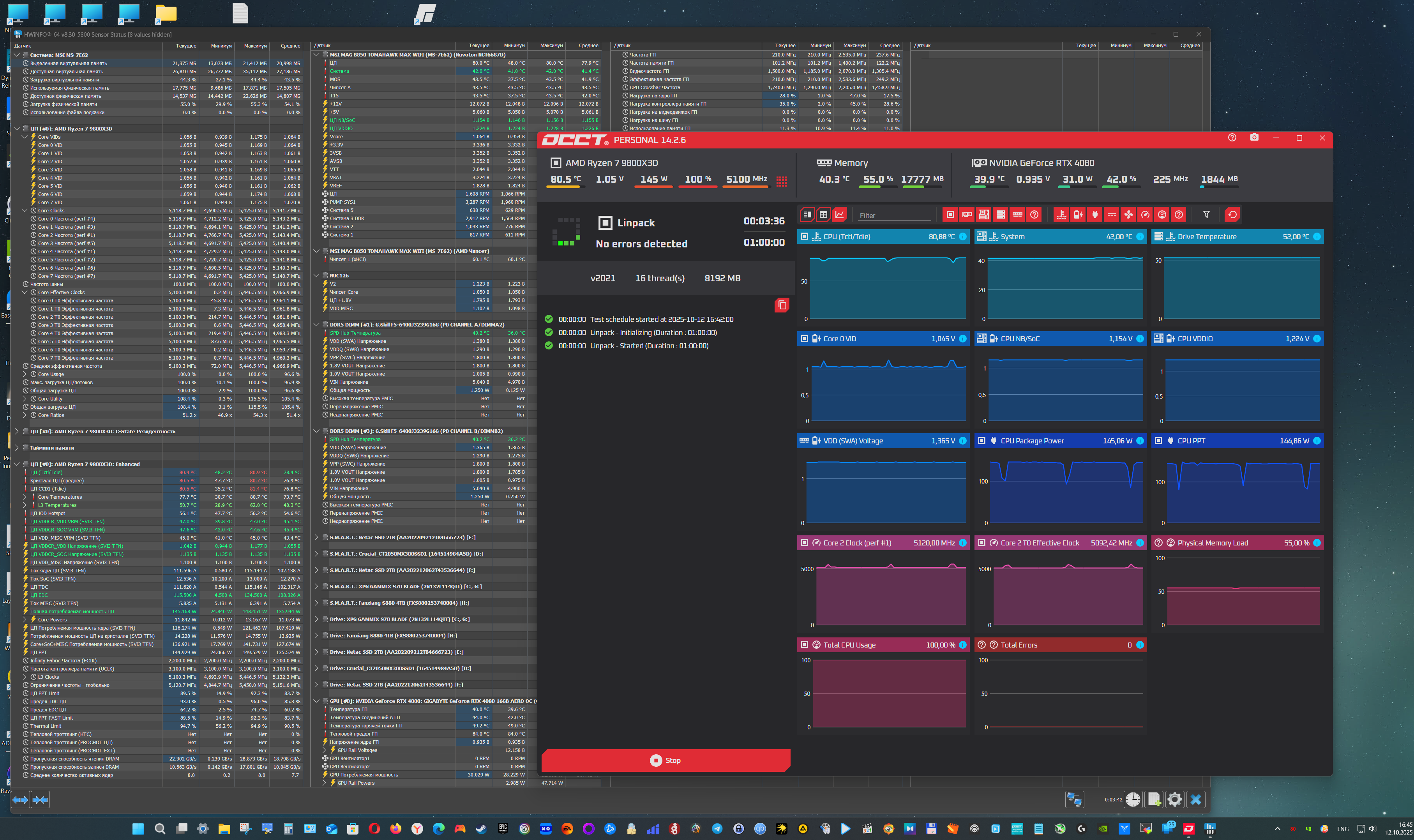This screenshot has height=840, width=1414.
Task: Toggle the fan sensor filter icon
Action: tap(1128, 215)
